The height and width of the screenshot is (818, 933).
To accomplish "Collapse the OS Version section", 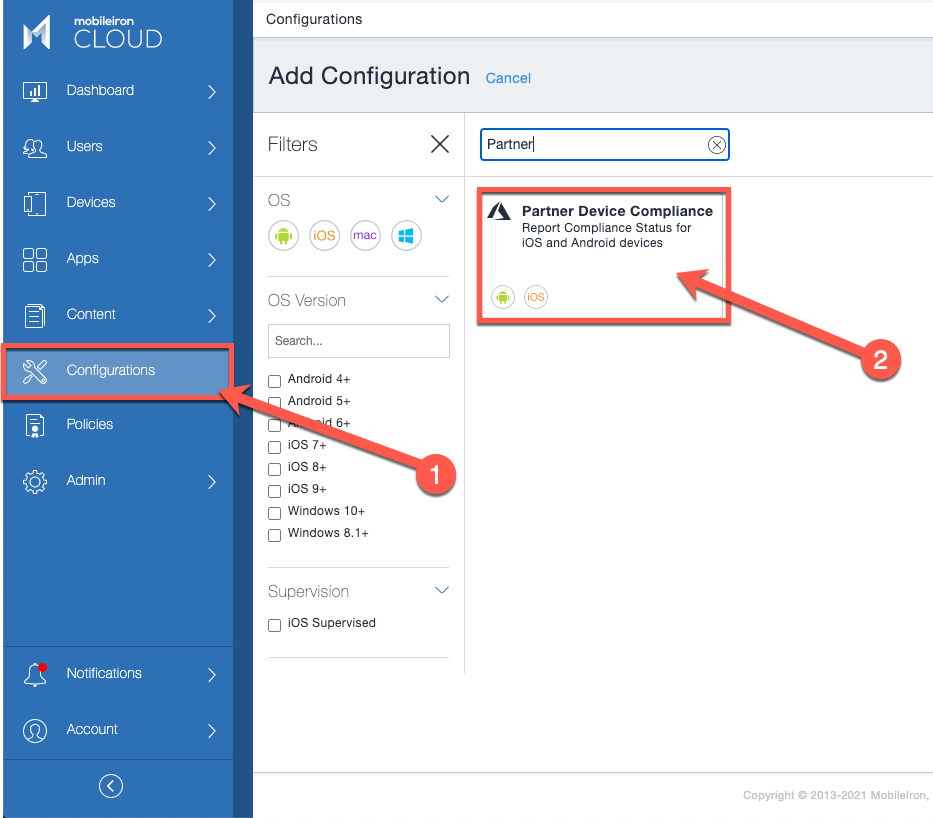I will coord(441,300).
